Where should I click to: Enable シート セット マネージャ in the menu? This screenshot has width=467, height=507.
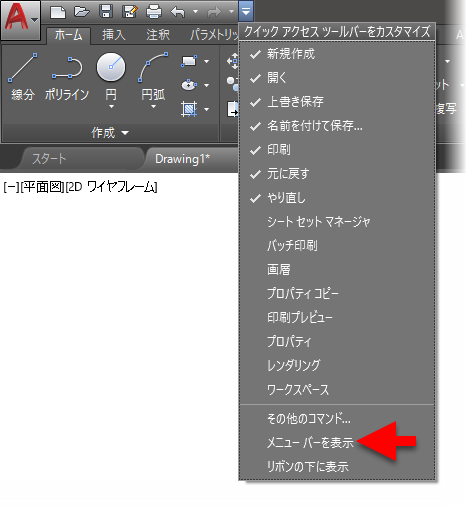337,222
